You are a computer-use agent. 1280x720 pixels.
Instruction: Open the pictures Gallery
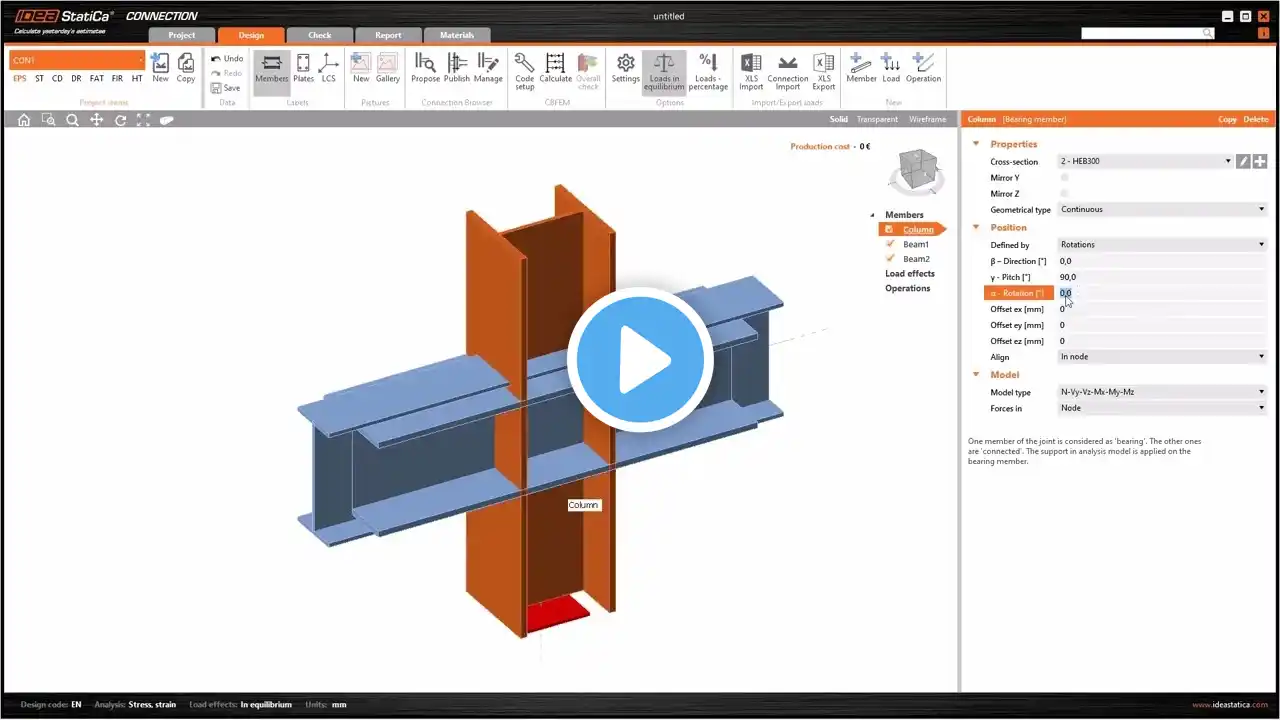[x=388, y=67]
